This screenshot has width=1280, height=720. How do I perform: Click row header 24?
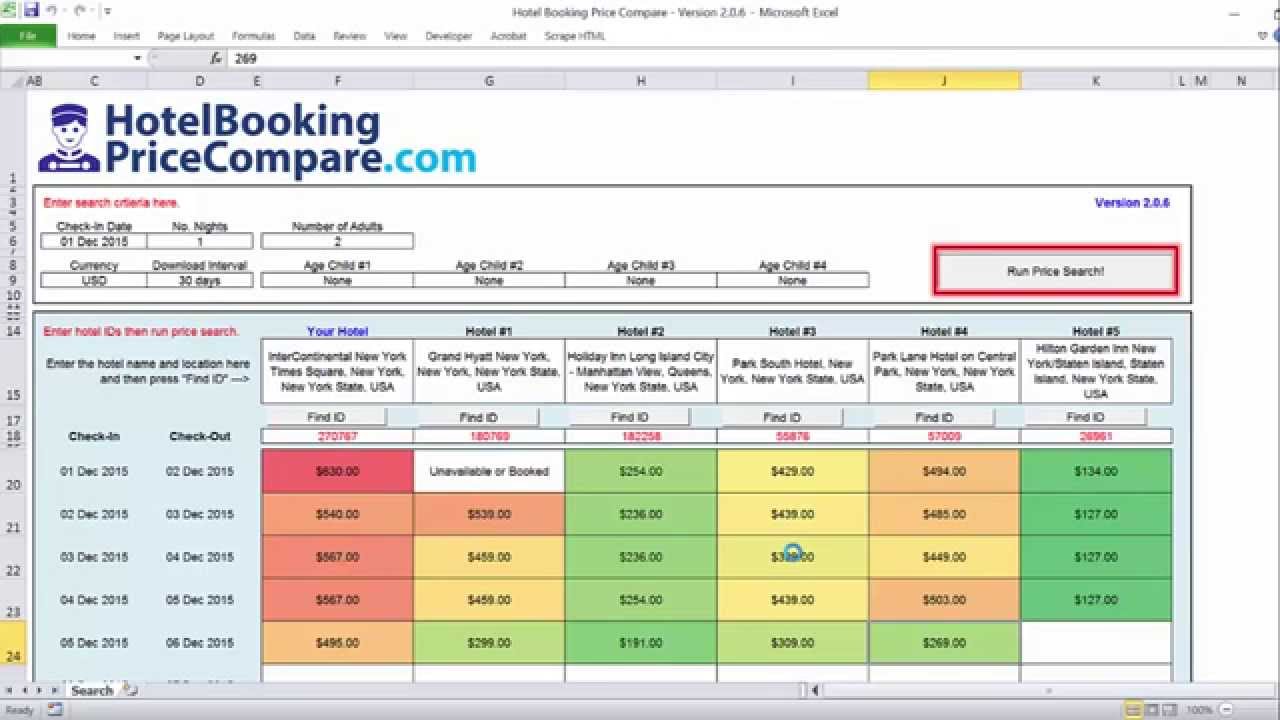click(x=13, y=642)
